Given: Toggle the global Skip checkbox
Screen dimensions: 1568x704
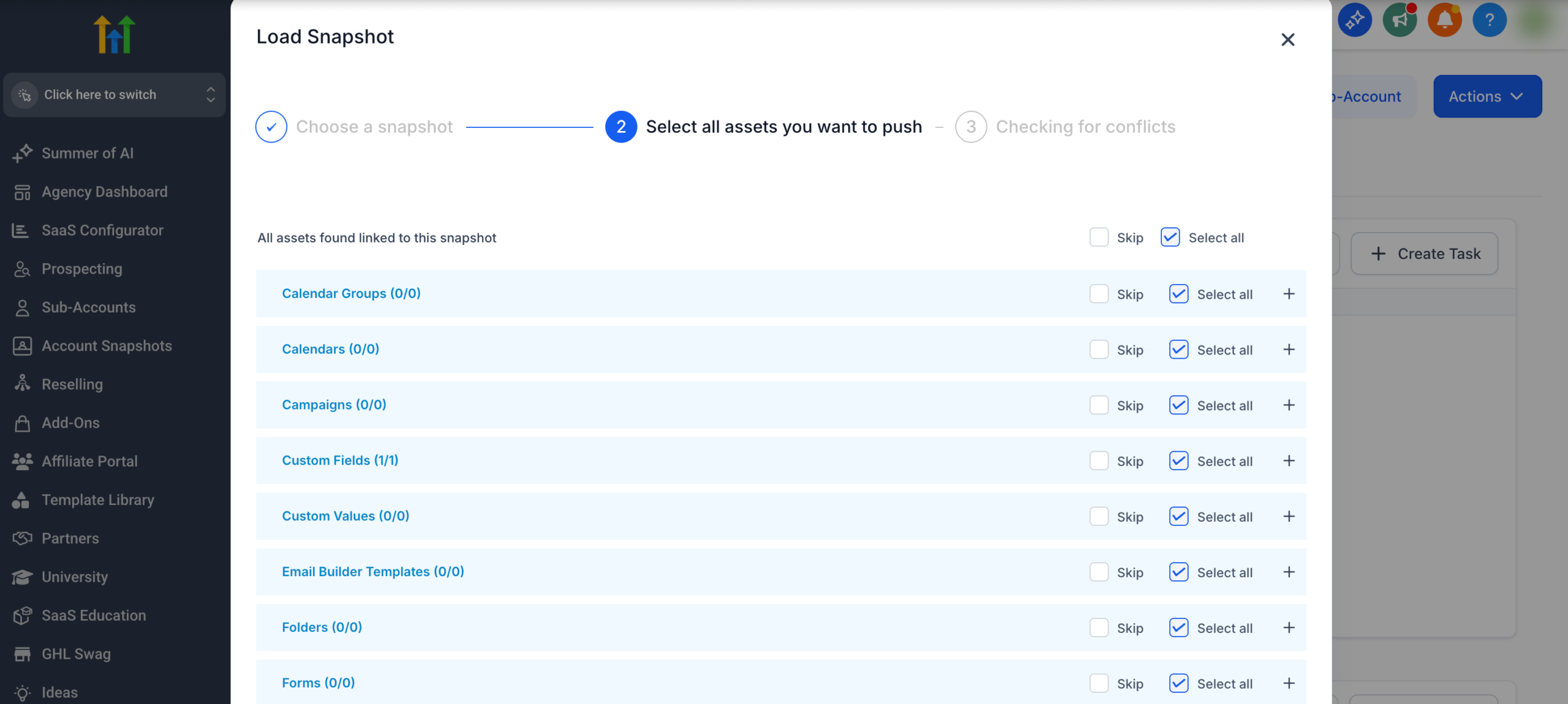Looking at the screenshot, I should (1100, 237).
